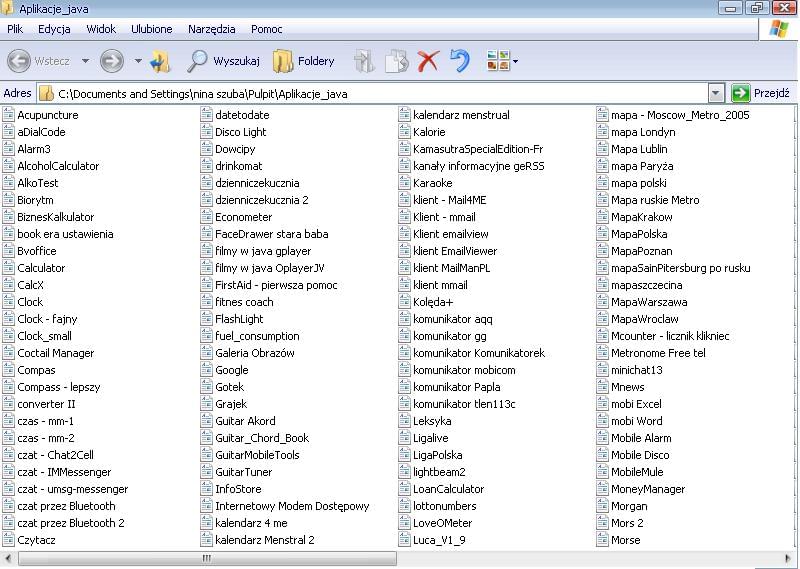Open the Wyszukaj search tool
Screen dimensions: 800x569
click(223, 61)
